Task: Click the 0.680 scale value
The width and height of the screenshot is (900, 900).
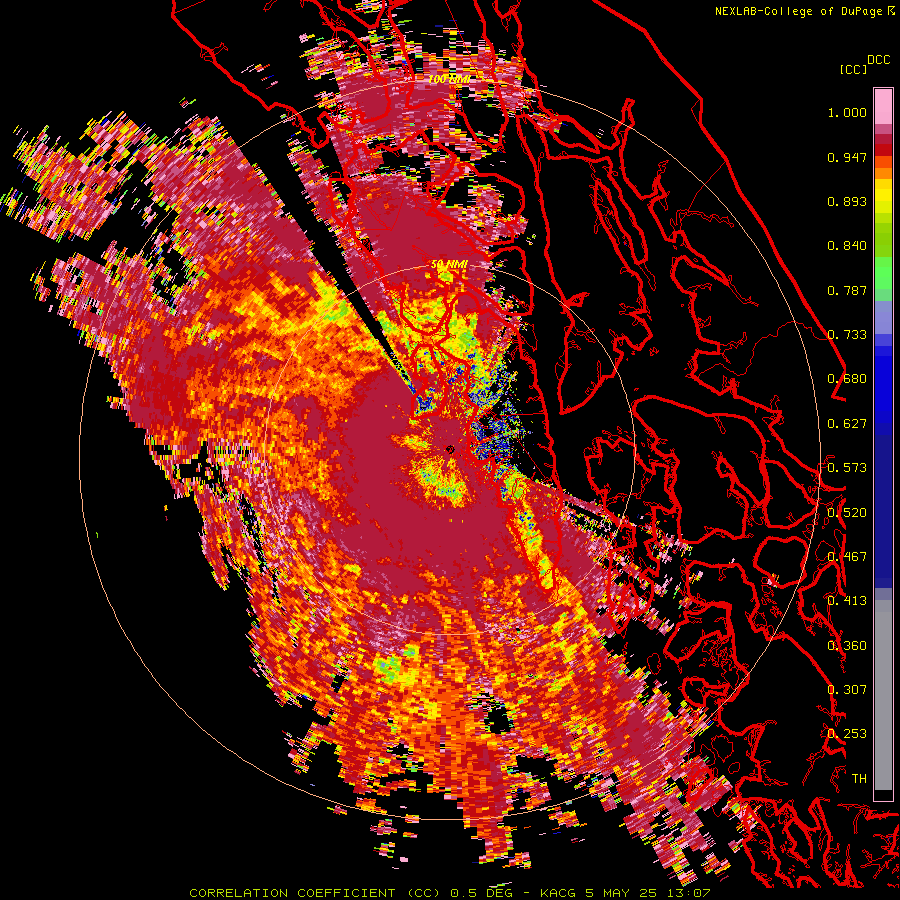Action: pyautogui.click(x=847, y=379)
